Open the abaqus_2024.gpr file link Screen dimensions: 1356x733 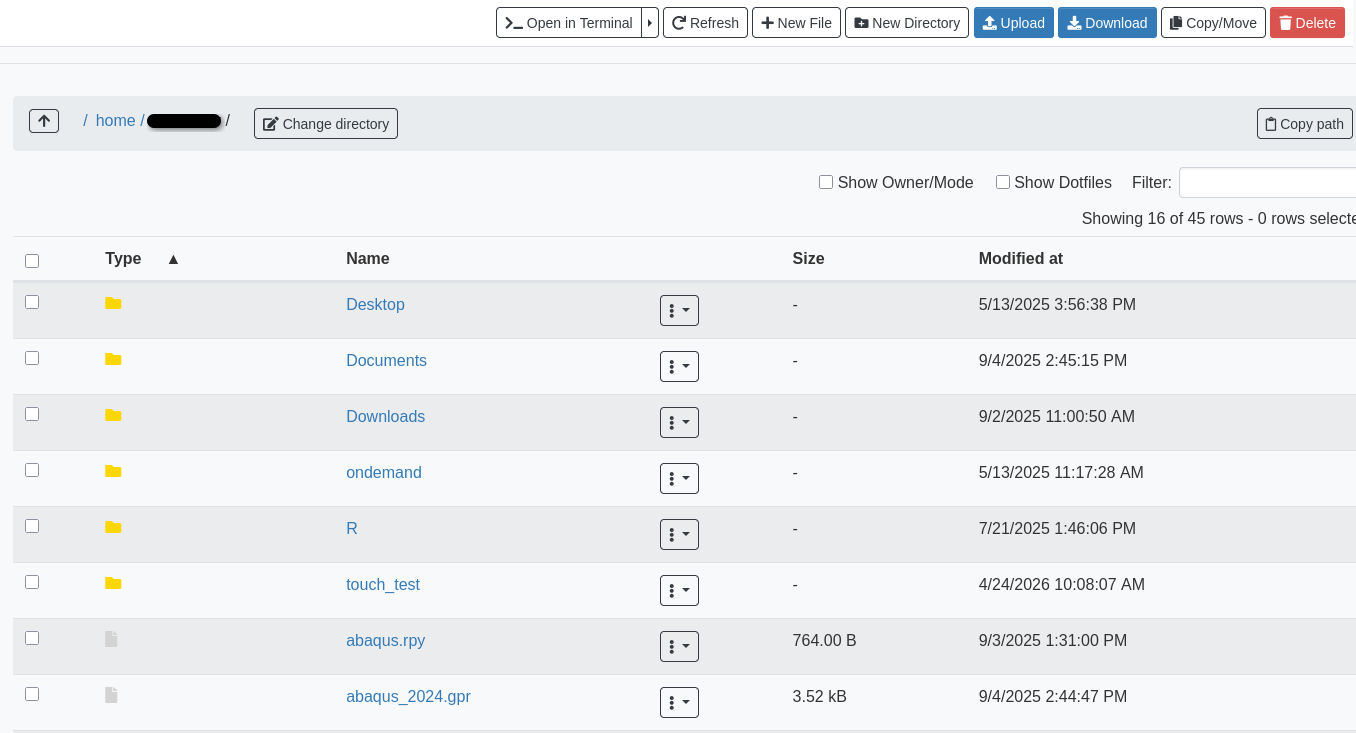coord(408,696)
